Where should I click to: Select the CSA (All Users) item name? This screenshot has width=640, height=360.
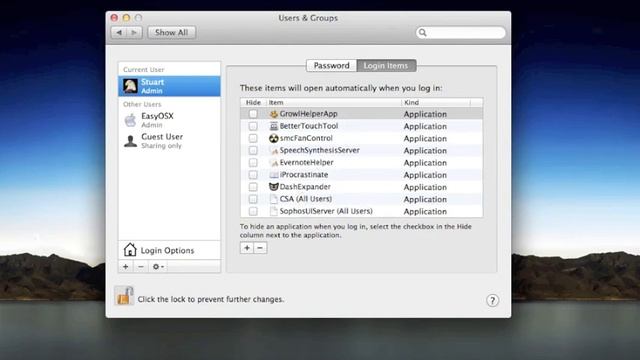point(306,199)
